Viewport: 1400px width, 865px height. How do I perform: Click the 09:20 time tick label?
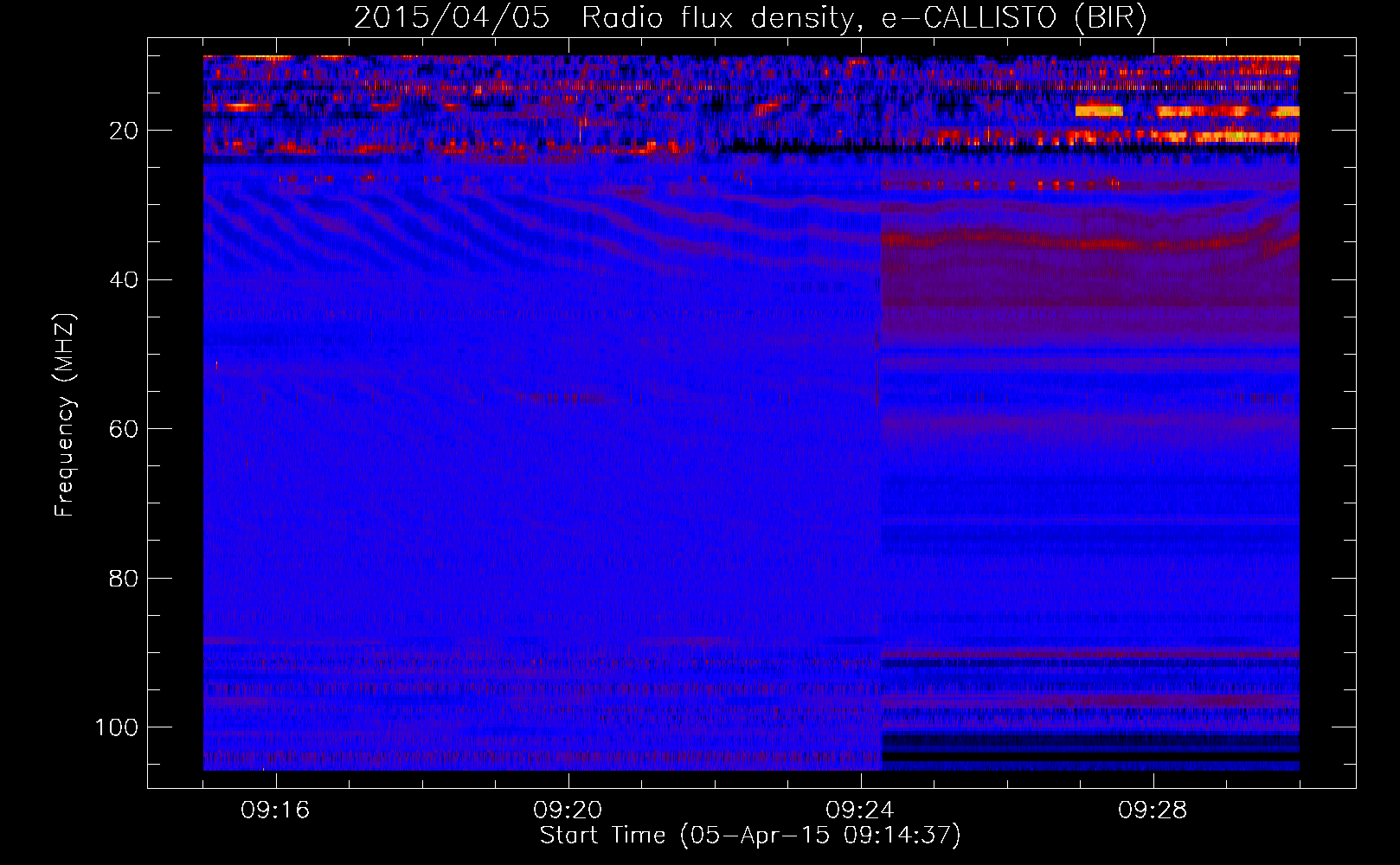(x=568, y=811)
